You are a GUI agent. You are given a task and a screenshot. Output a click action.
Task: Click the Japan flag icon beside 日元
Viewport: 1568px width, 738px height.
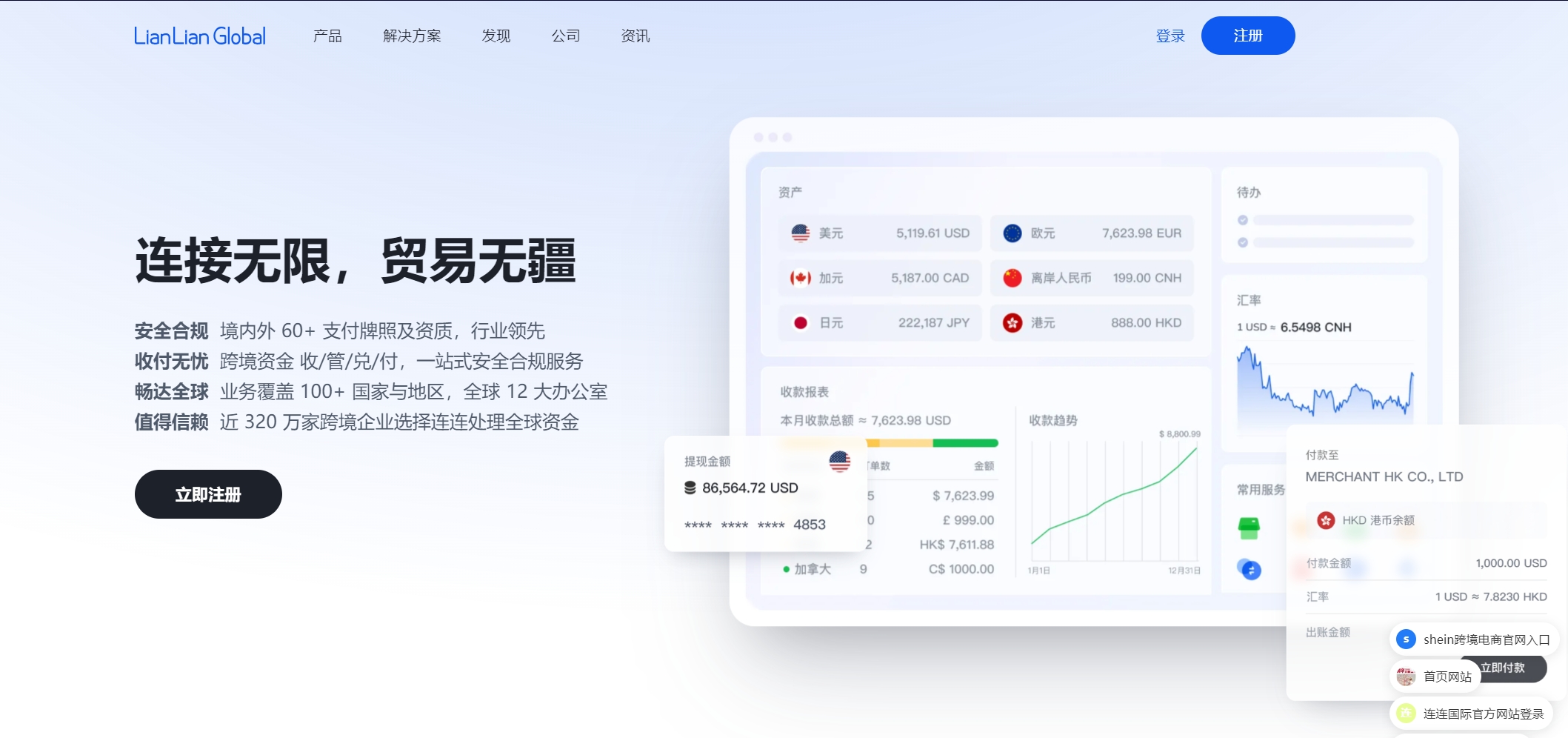(x=802, y=322)
